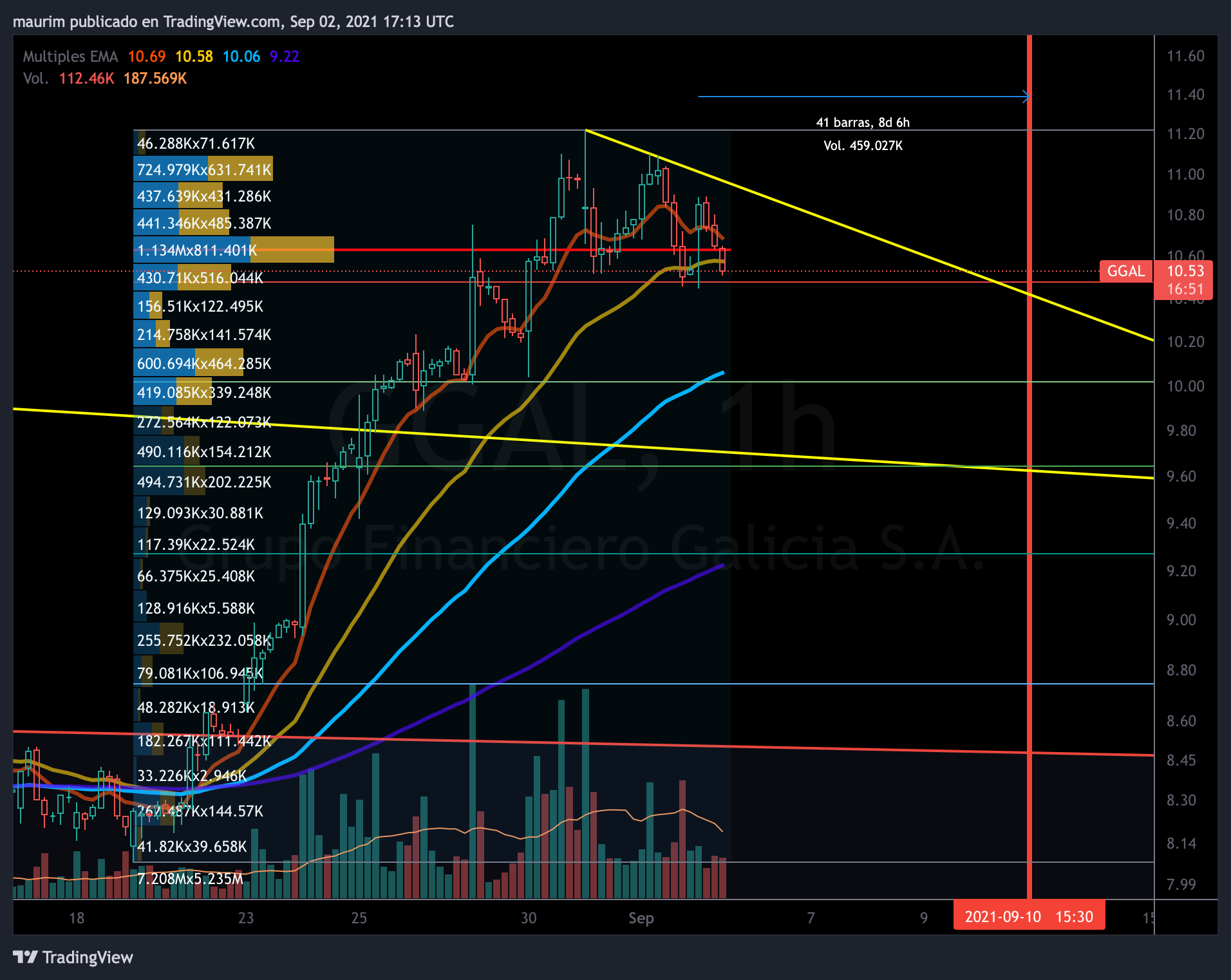Screen dimensions: 1231x980
Task: Click the GGAL price label tag
Action: pyautogui.click(x=1126, y=271)
